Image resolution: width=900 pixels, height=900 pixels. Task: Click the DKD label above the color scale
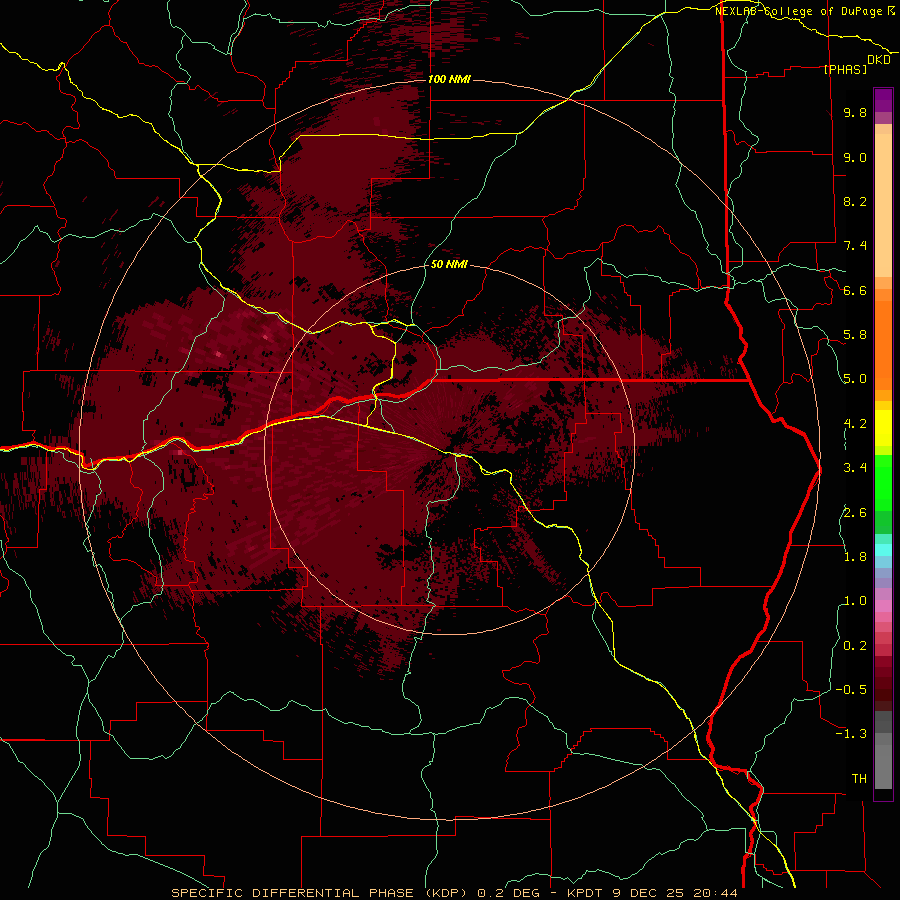(x=879, y=60)
